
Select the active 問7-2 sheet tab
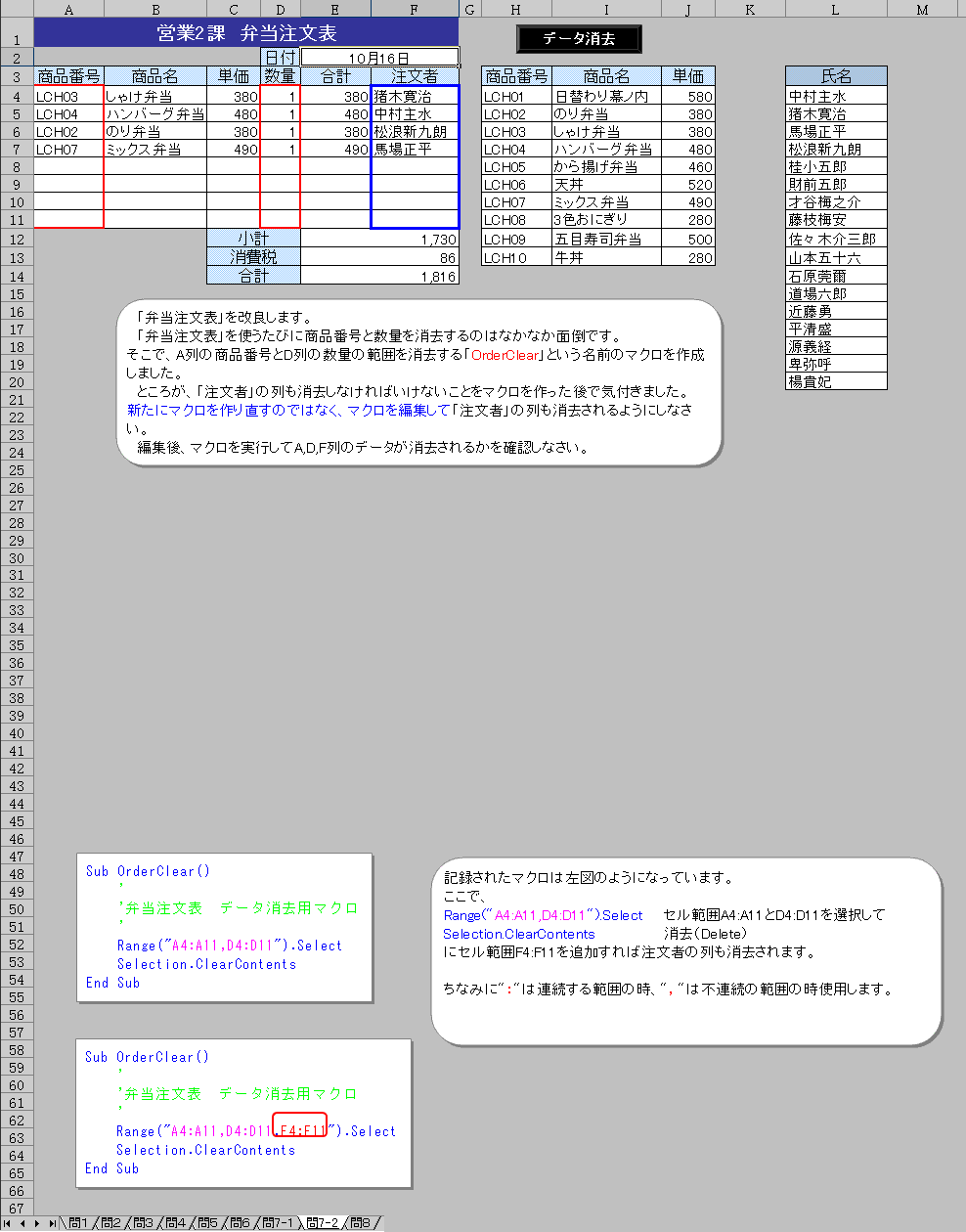coord(323,1223)
